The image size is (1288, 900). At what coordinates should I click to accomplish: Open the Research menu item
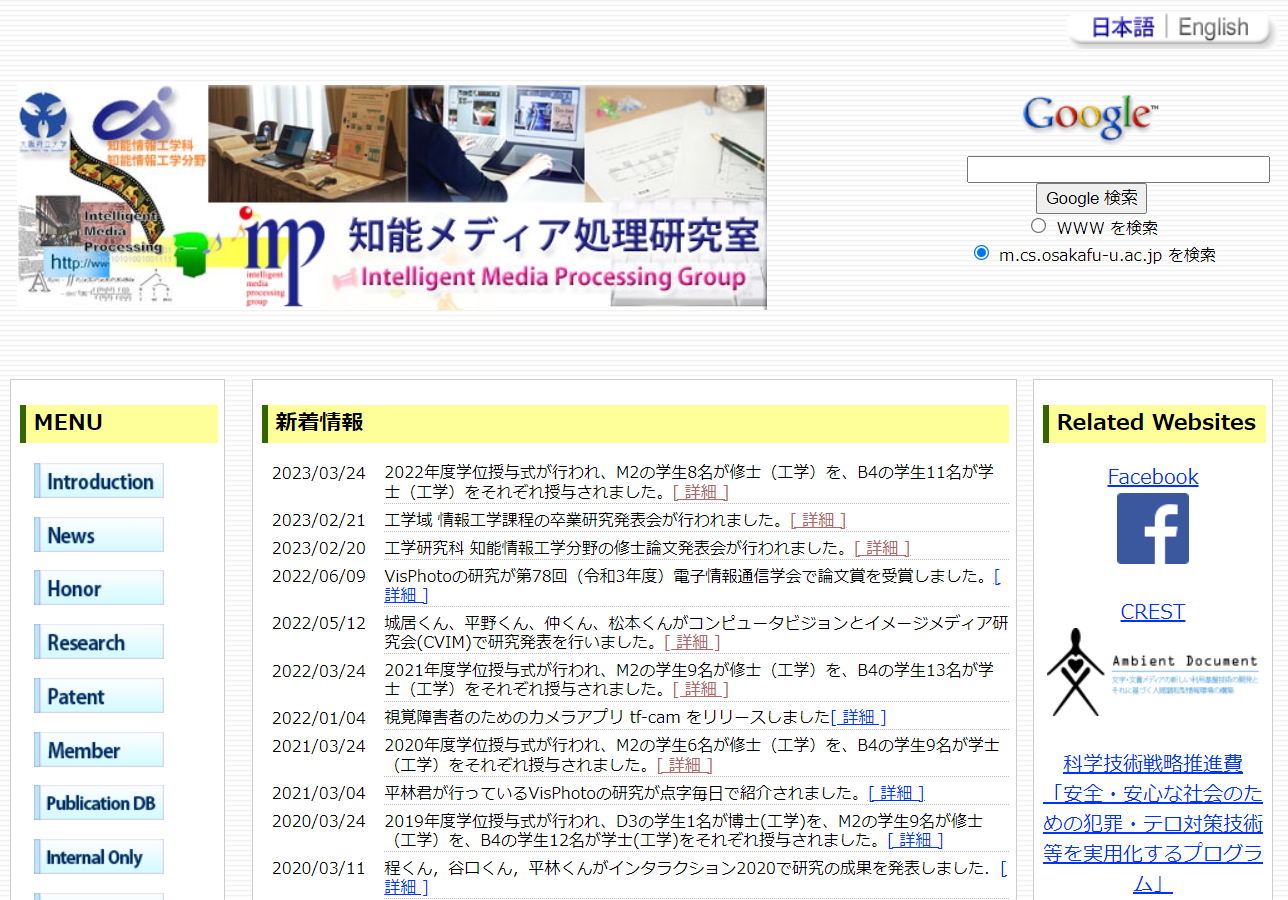pyautogui.click(x=99, y=642)
